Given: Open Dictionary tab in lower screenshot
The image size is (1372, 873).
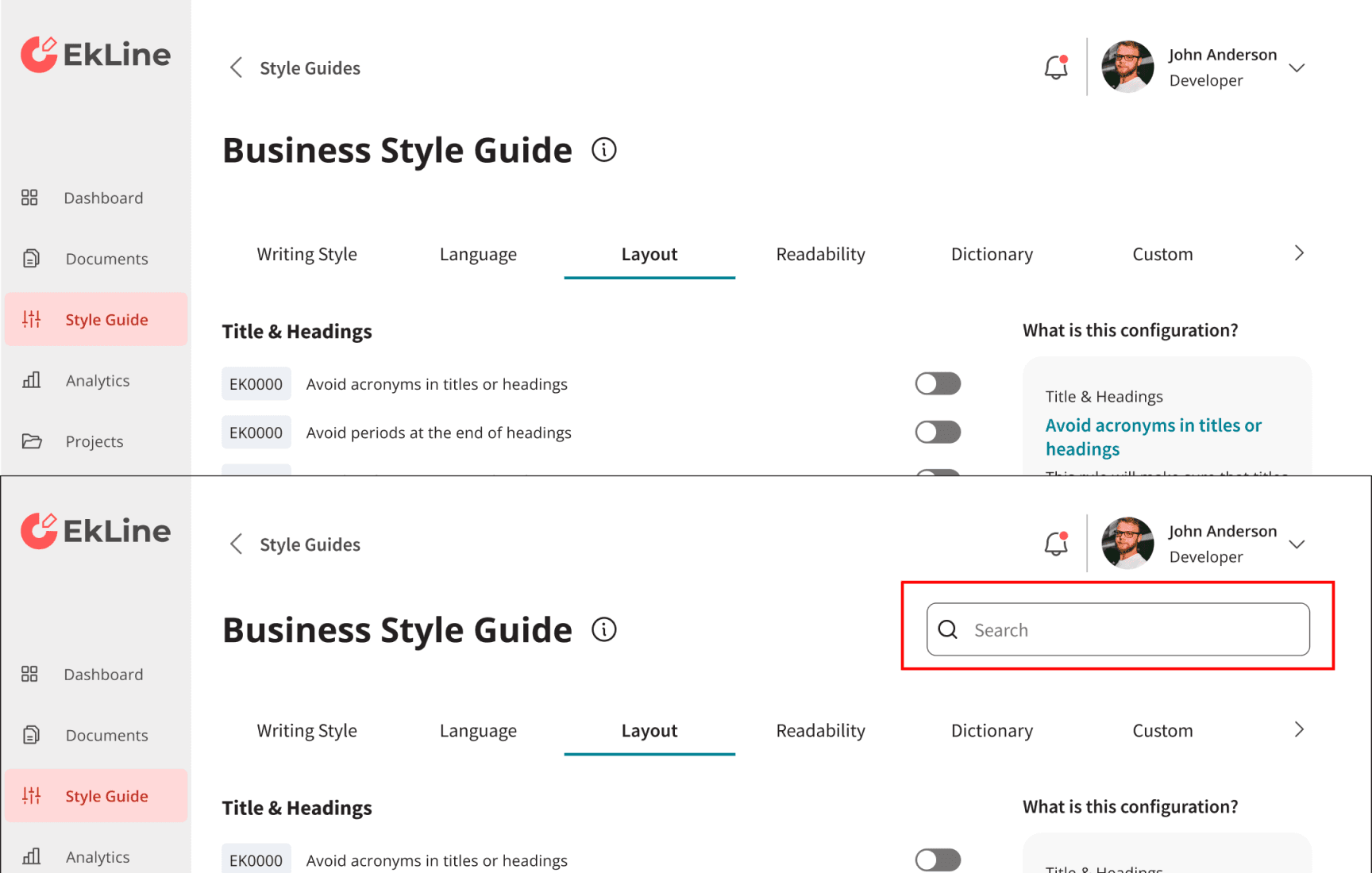Looking at the screenshot, I should click(992, 730).
